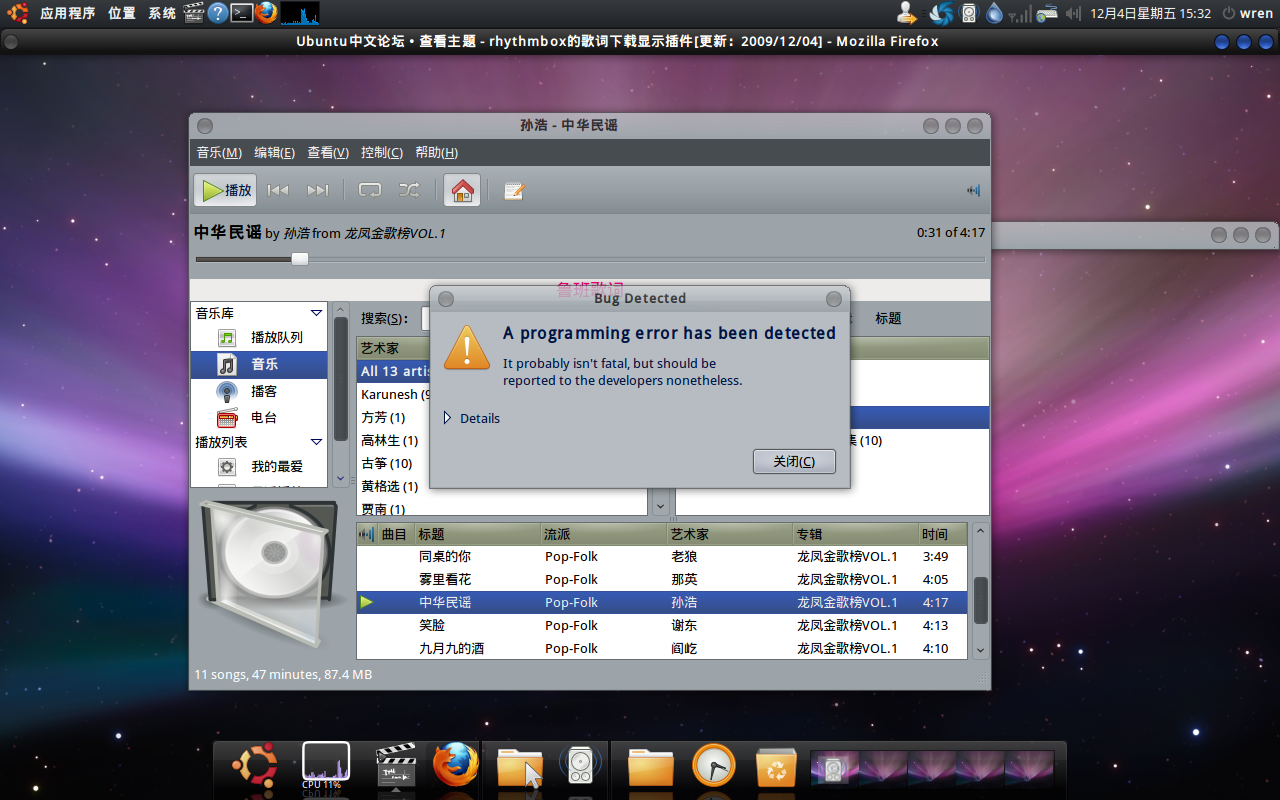
Task: Toggle repeat mode in Rhythmbox toolbar
Action: click(x=370, y=190)
